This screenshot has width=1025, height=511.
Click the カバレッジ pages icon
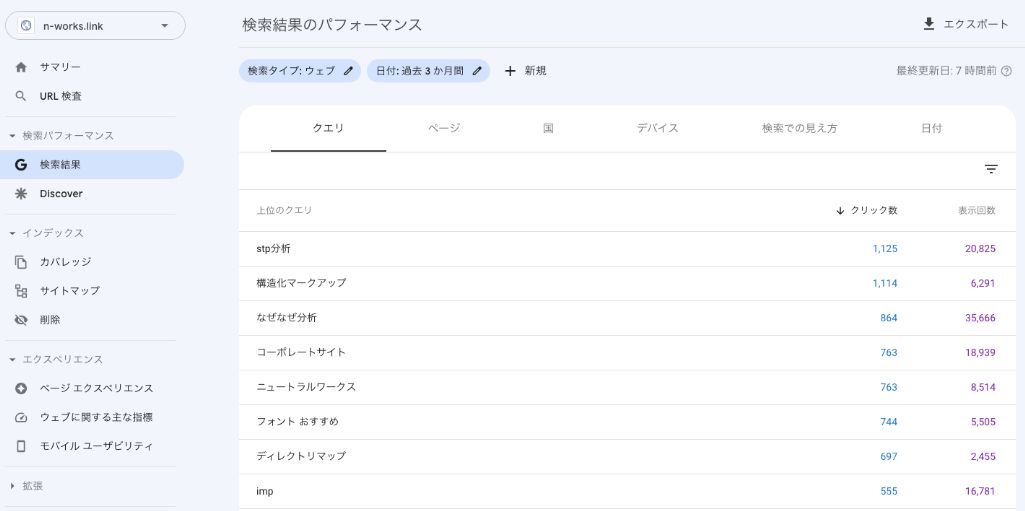pos(21,262)
